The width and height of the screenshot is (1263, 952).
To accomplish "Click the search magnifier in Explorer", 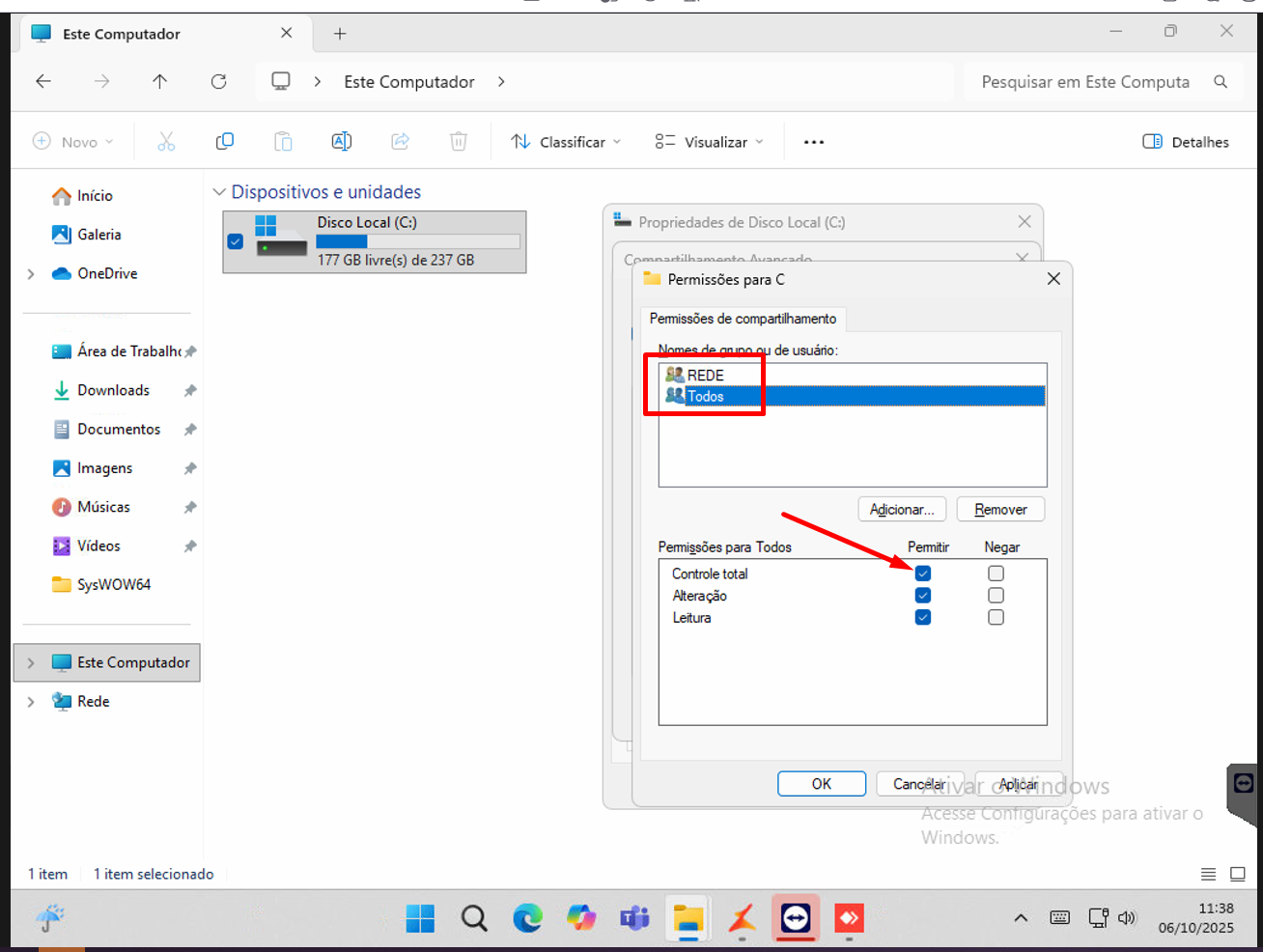I will [1221, 82].
